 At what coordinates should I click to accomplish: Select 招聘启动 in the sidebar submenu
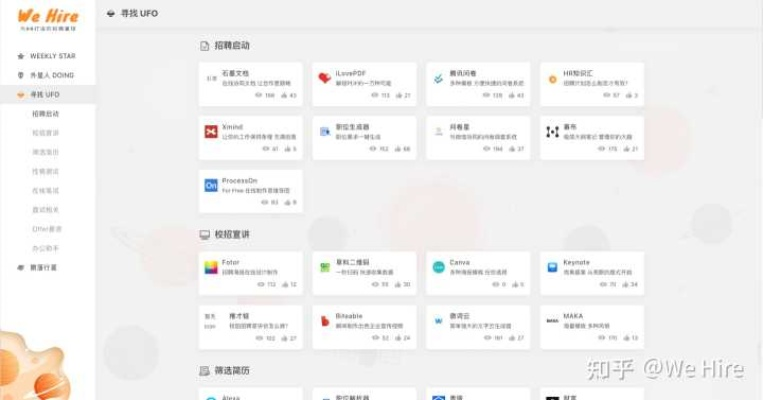46,114
